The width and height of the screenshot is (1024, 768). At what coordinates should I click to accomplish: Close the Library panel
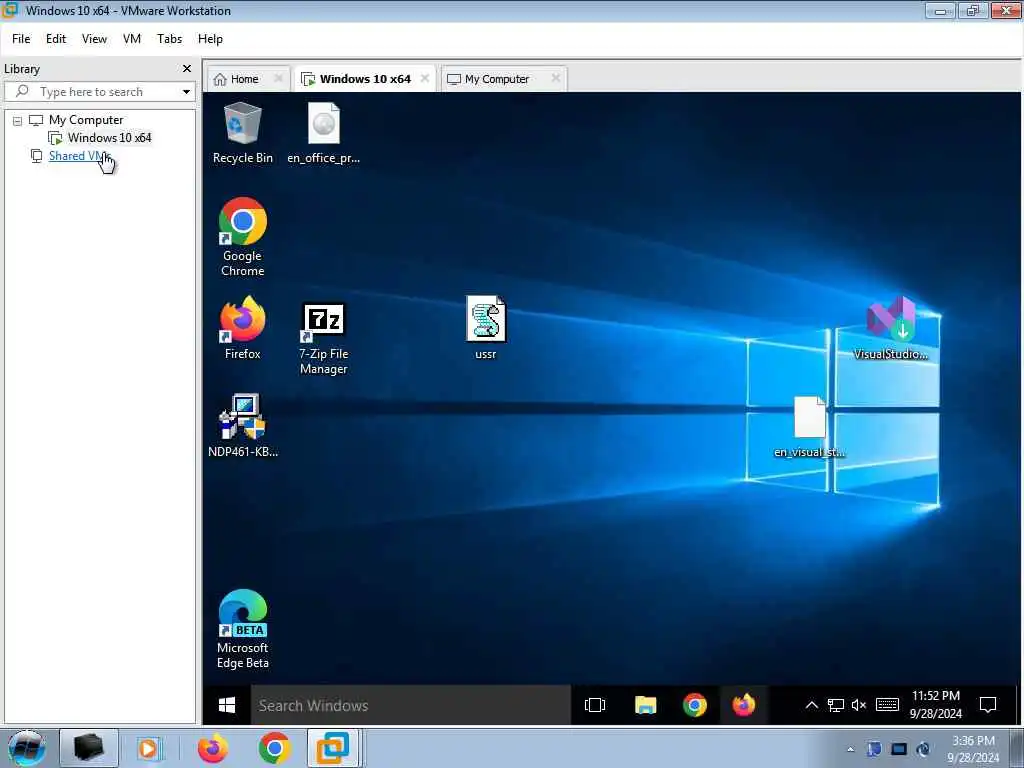pos(187,69)
